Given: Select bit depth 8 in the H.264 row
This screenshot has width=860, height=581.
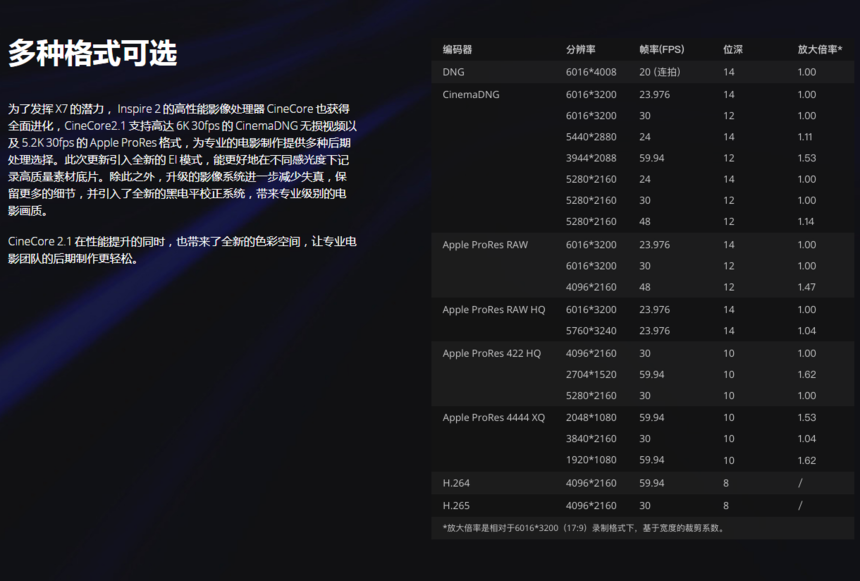Looking at the screenshot, I should pyautogui.click(x=726, y=483).
